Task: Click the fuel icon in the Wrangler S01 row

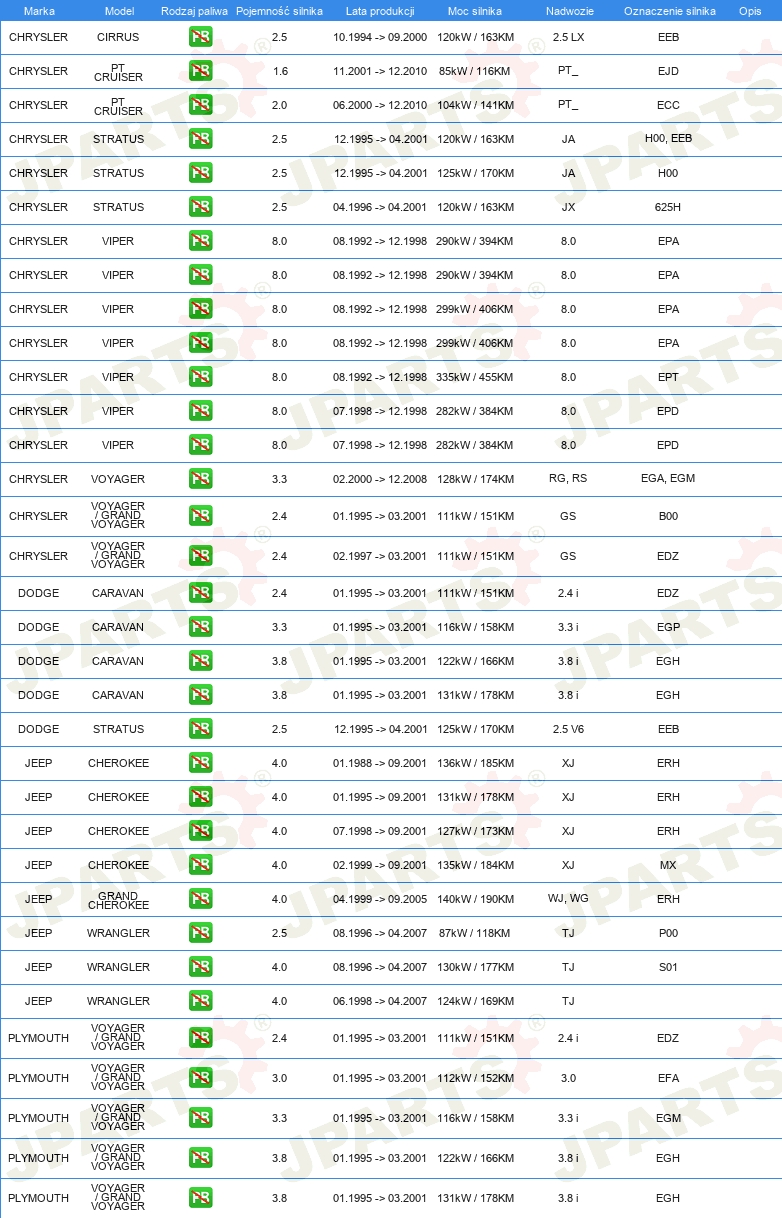Action: pos(200,968)
